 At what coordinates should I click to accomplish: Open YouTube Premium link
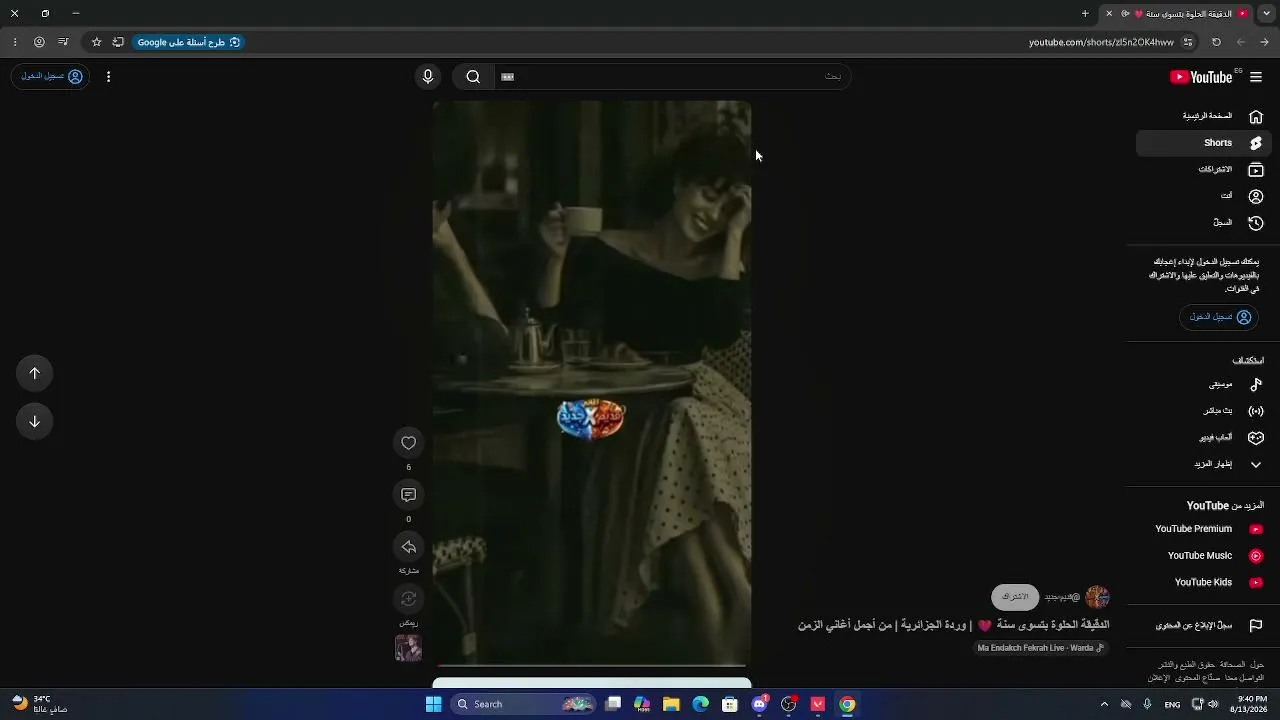(x=1204, y=529)
